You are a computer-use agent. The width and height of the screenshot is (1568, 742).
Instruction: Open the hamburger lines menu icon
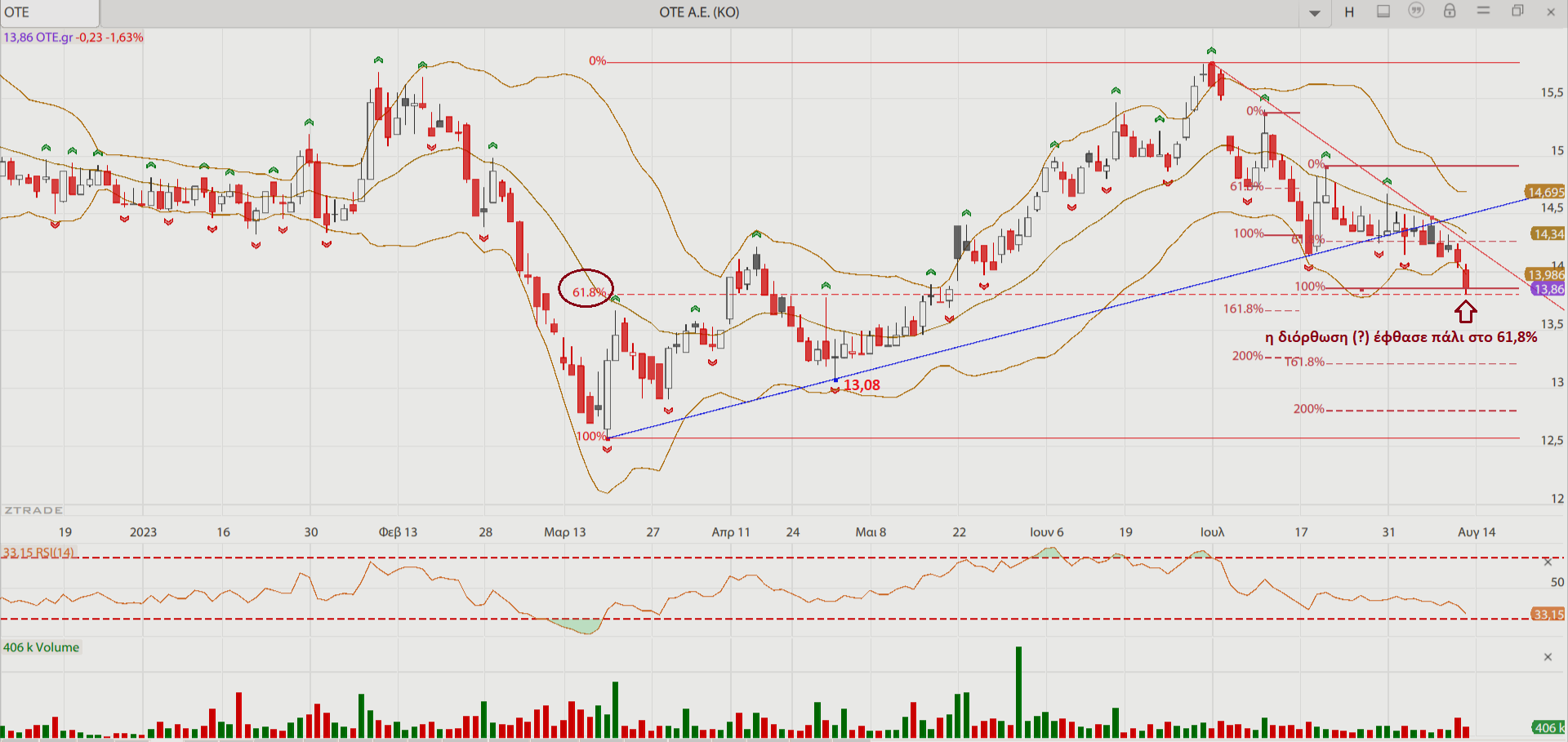(1484, 11)
